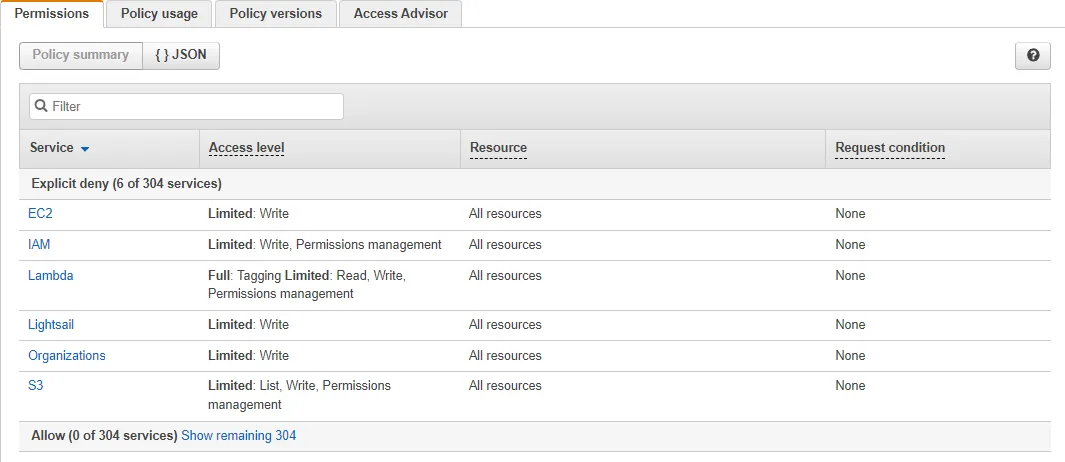The image size is (1065, 462).
Task: Select the Policy summary view
Action: pos(81,55)
